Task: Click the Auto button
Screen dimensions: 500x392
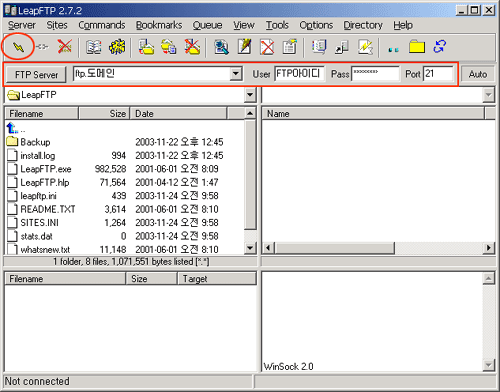Action: click(478, 74)
